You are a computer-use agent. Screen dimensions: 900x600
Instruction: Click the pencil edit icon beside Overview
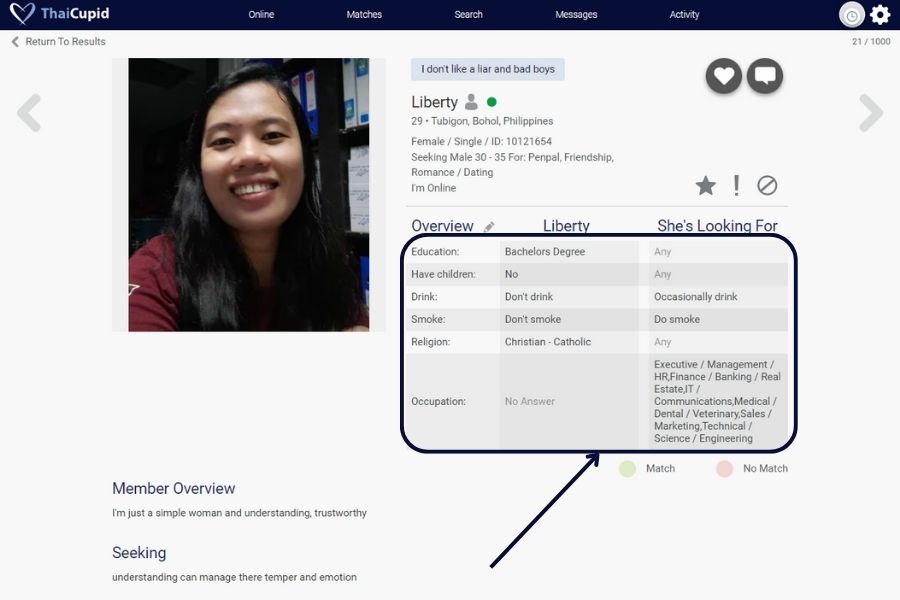489,227
